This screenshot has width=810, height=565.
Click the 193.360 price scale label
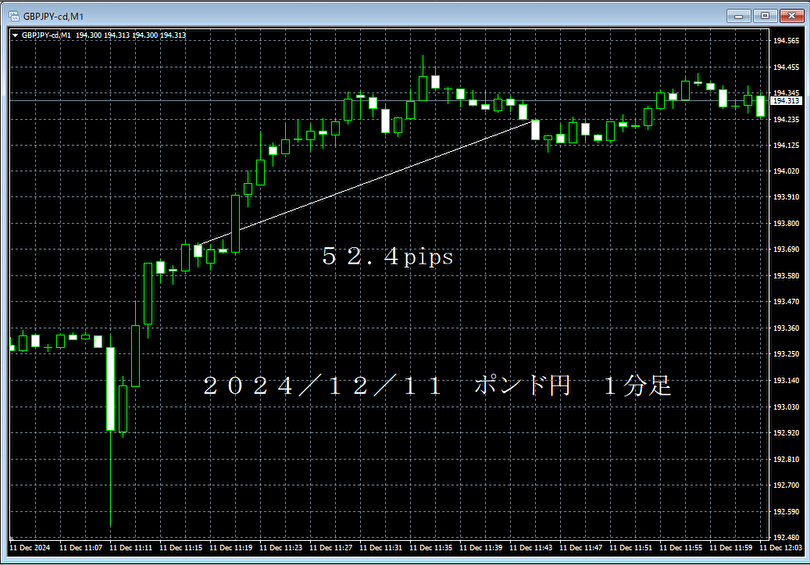coord(786,328)
